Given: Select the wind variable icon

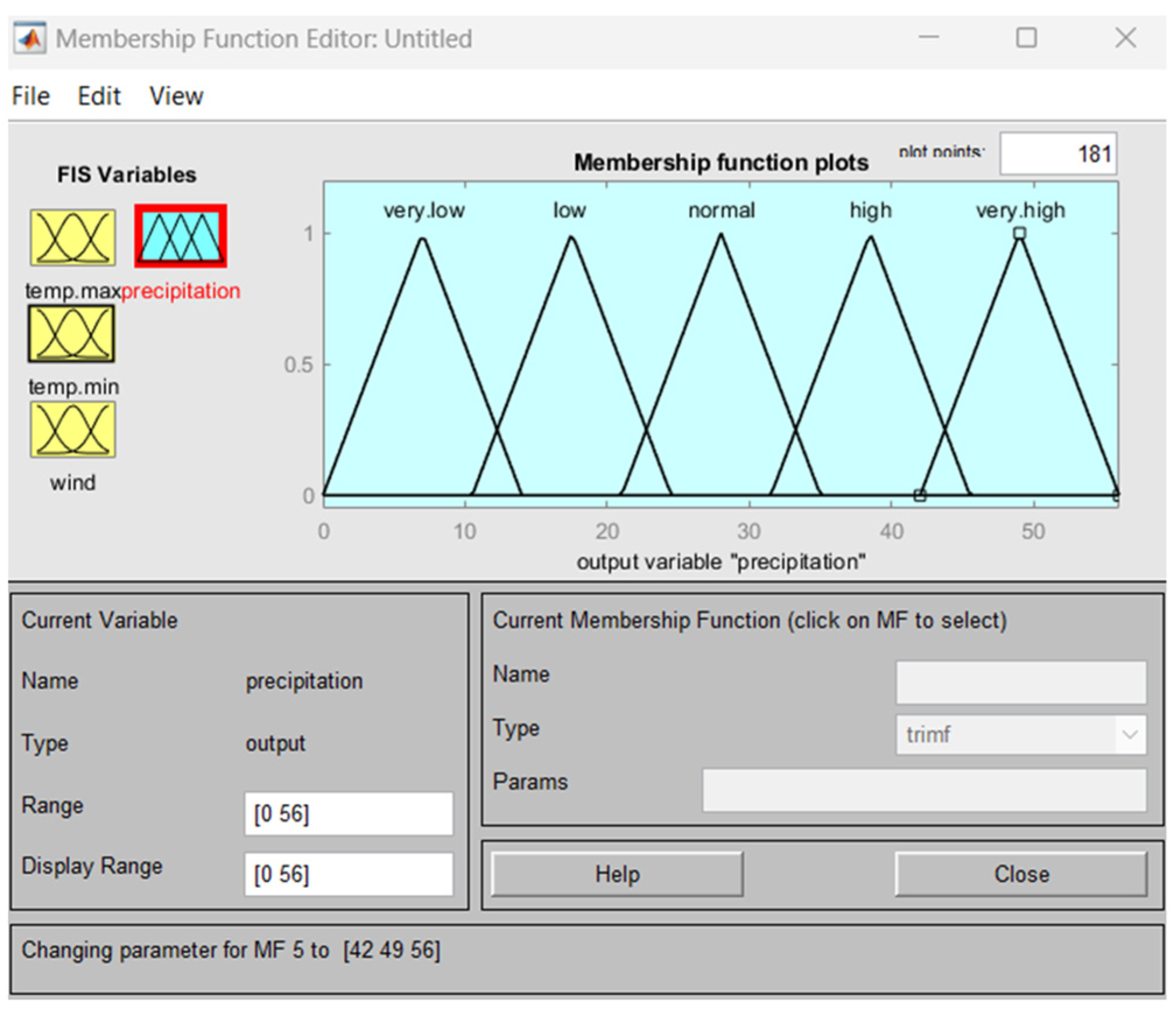Looking at the screenshot, I should [x=73, y=429].
